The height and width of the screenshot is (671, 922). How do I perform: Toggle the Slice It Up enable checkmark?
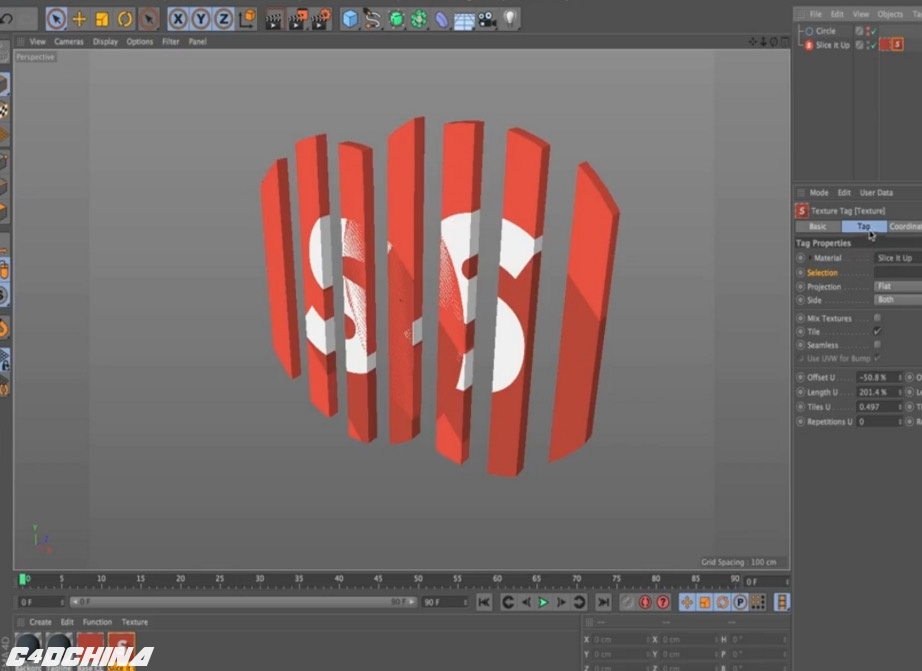coord(874,45)
